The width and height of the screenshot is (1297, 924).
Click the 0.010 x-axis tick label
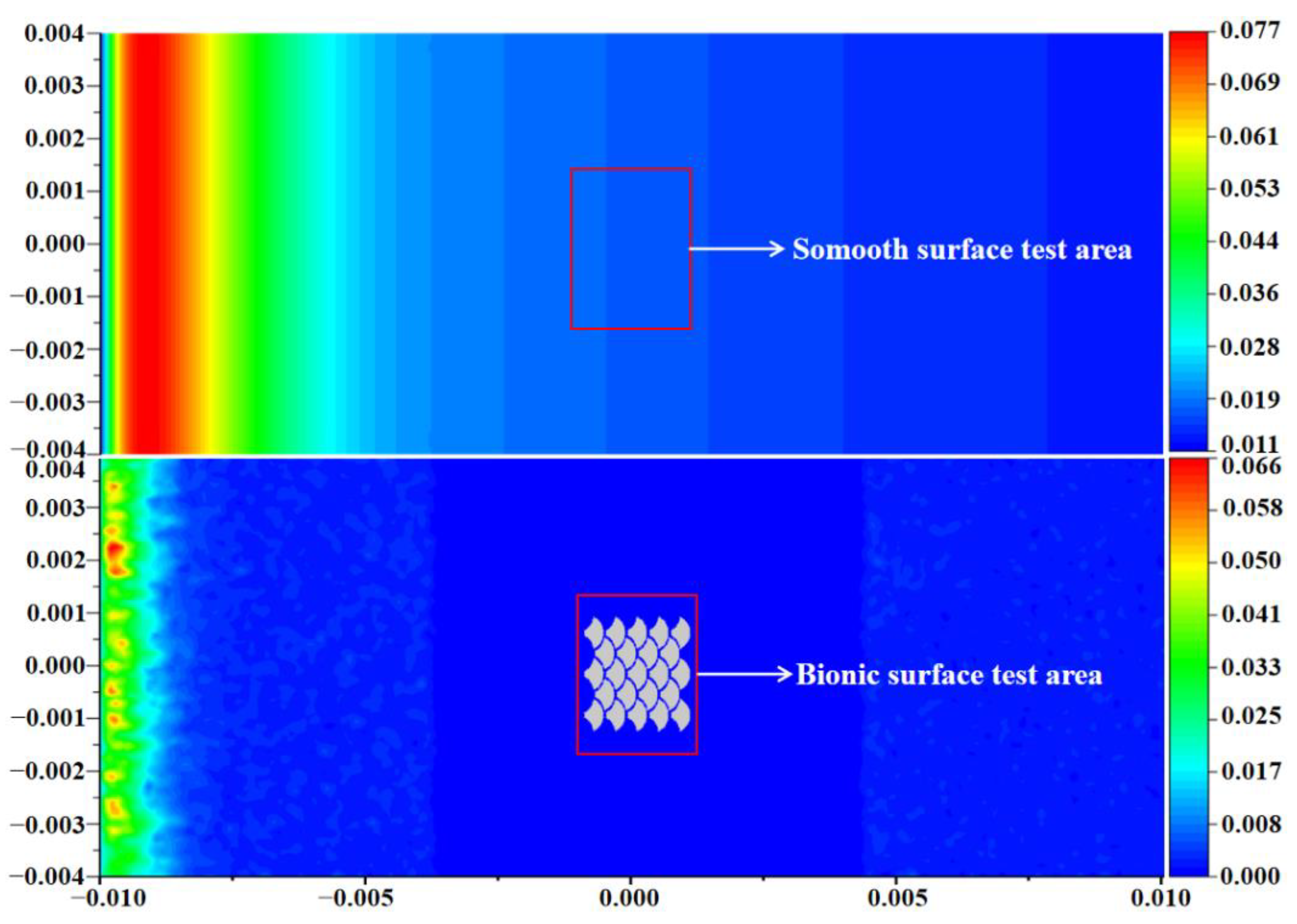click(1161, 898)
